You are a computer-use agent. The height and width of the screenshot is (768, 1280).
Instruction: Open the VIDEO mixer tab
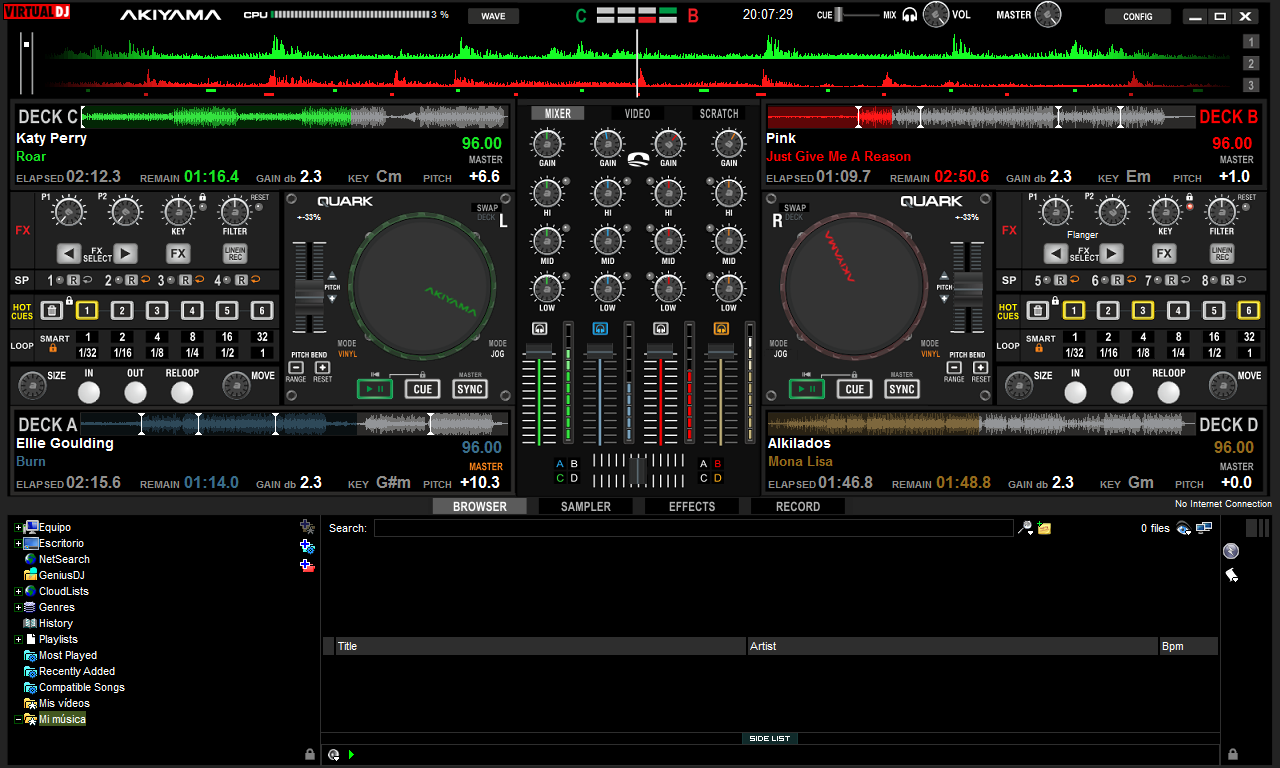[638, 113]
